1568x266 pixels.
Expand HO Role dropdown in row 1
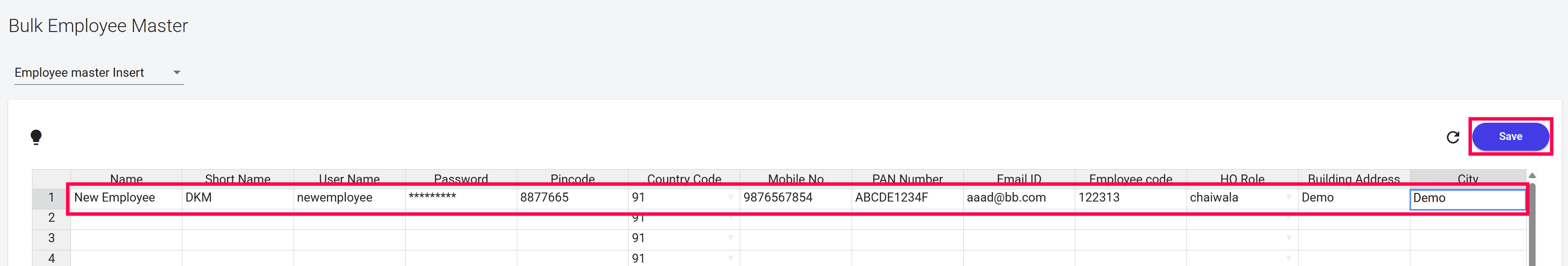click(1289, 198)
